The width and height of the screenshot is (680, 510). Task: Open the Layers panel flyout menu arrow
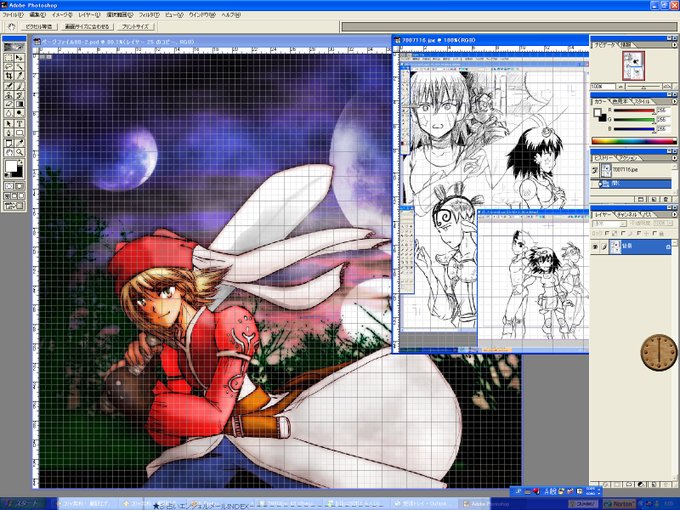coord(674,214)
